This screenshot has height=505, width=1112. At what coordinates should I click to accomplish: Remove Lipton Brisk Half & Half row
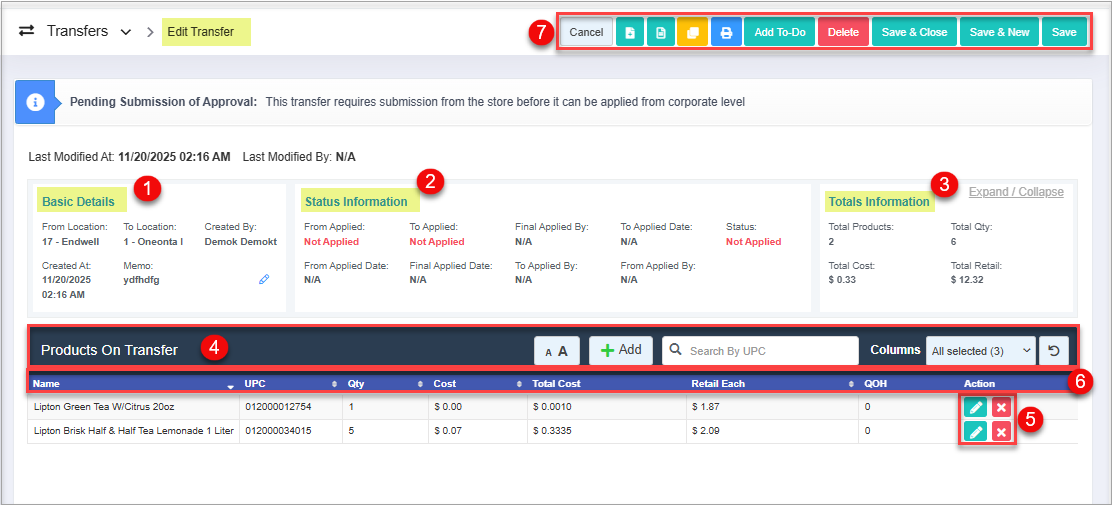[1001, 431]
